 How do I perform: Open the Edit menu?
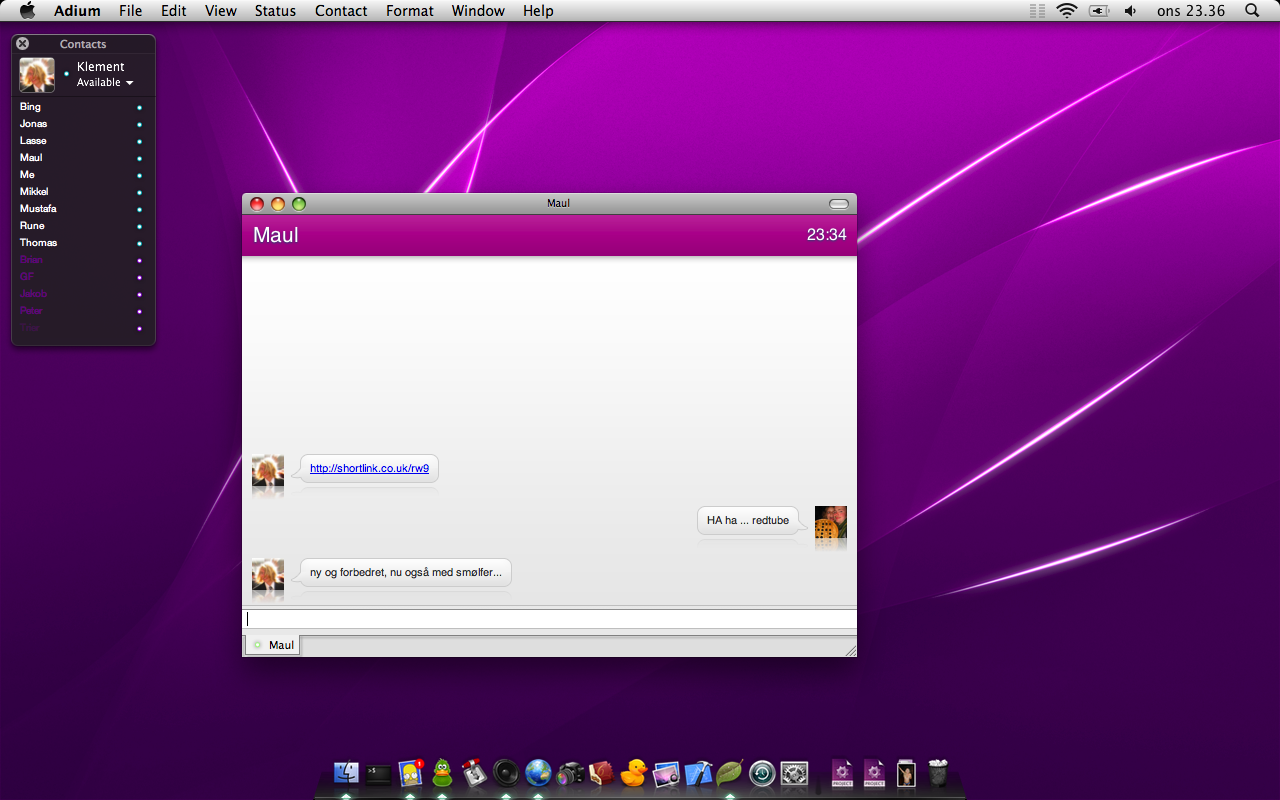[x=174, y=11]
